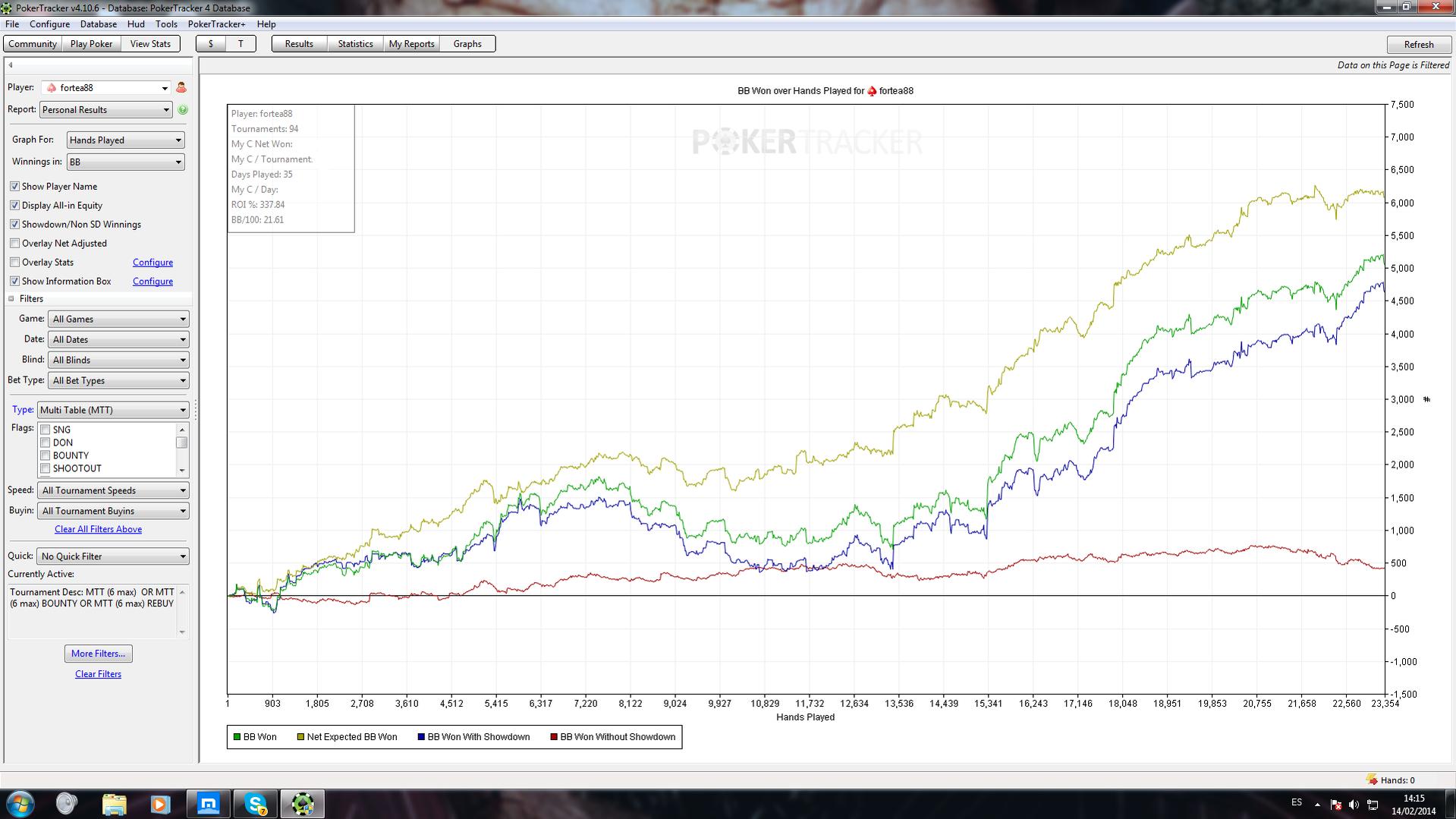Screen dimensions: 1456x819
Task: Show hidden tray icons arrow
Action: point(1317,805)
